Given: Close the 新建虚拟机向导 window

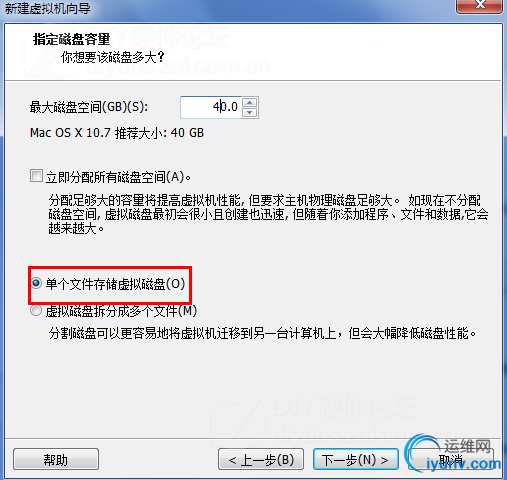Looking at the screenshot, I should point(479,5).
